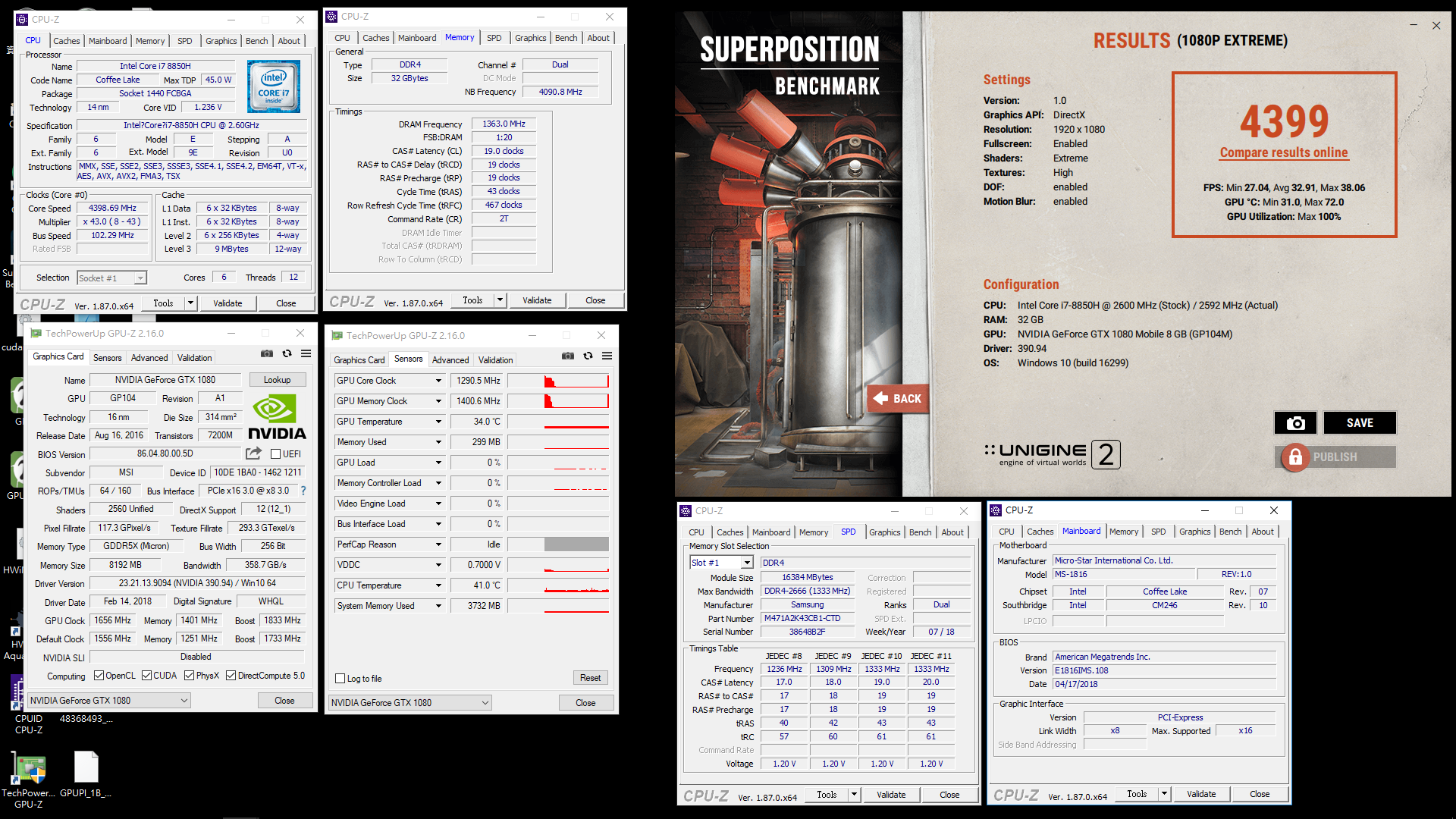Open the hamburger menu in GPU-Z Sensors window

click(x=607, y=356)
